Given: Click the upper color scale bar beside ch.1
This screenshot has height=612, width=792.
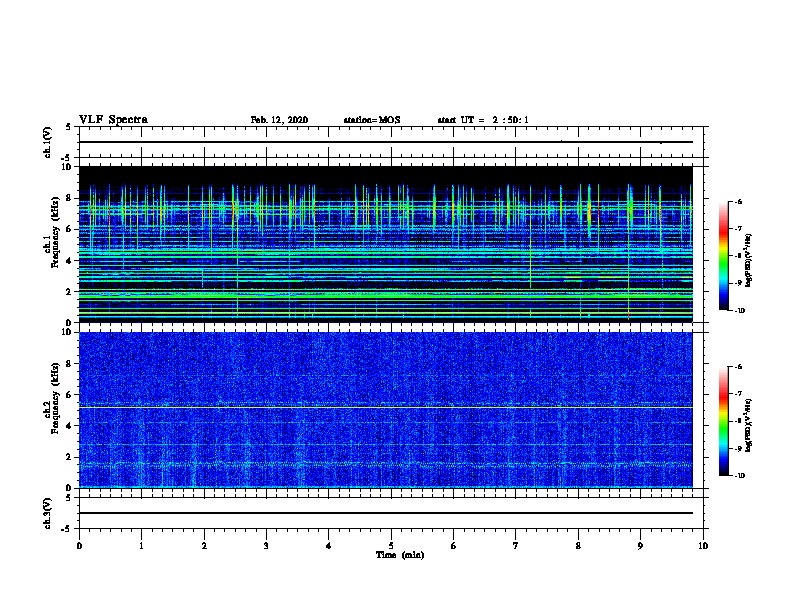Looking at the screenshot, I should pos(723,256).
